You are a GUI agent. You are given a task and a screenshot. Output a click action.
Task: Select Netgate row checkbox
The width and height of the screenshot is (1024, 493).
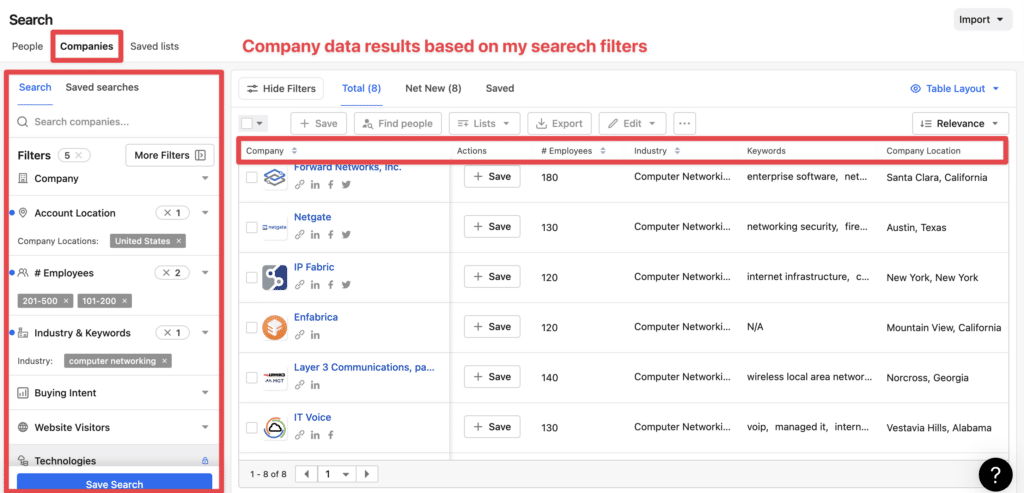pyautogui.click(x=251, y=227)
